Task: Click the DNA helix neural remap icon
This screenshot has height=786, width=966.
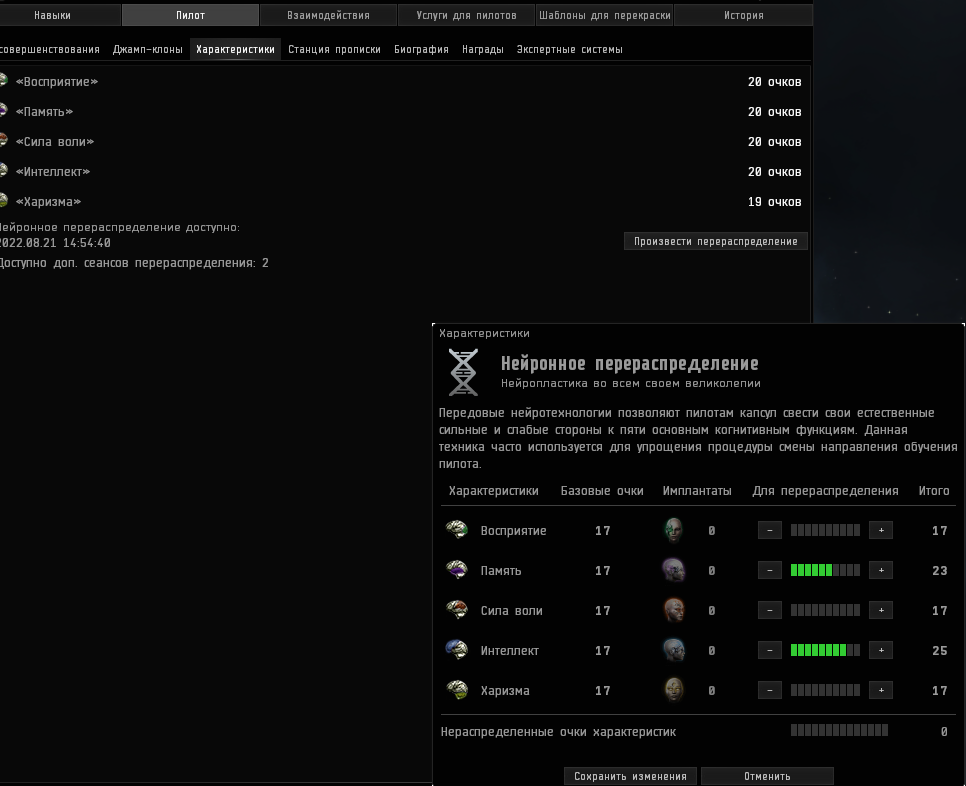Action: [463, 372]
